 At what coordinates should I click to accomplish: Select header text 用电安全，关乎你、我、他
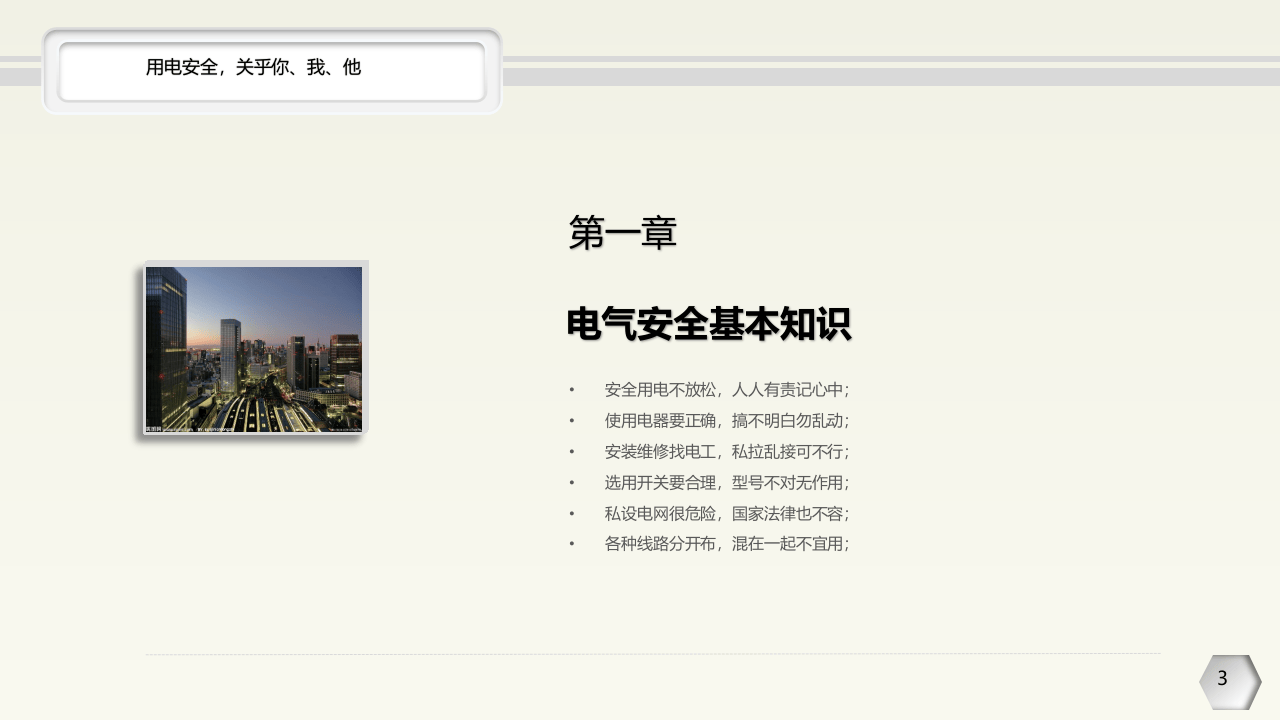tap(253, 68)
